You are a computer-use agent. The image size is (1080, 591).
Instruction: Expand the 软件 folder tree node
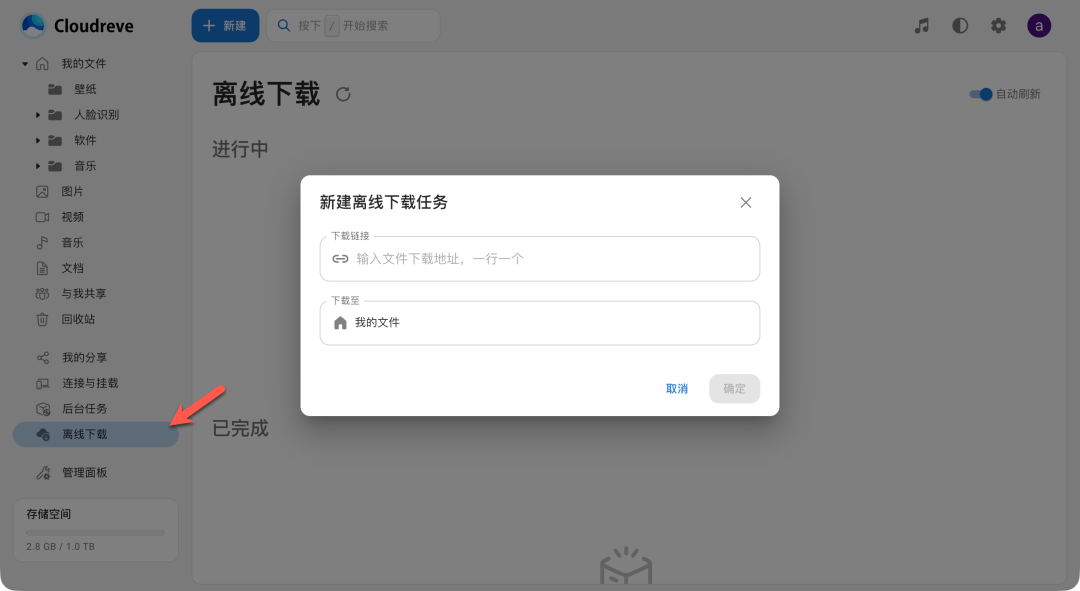tap(38, 140)
